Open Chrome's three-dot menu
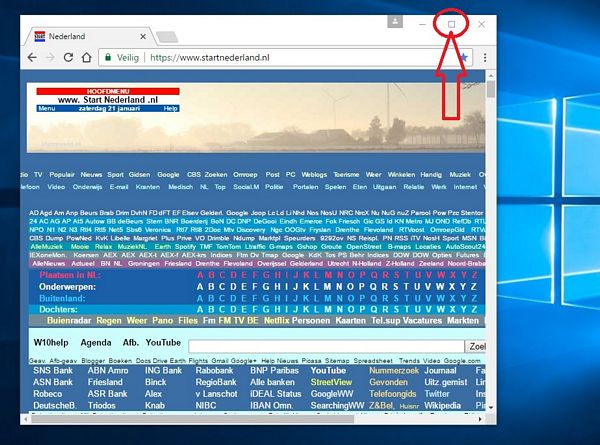The width and height of the screenshot is (600, 445). pyautogui.click(x=485, y=57)
